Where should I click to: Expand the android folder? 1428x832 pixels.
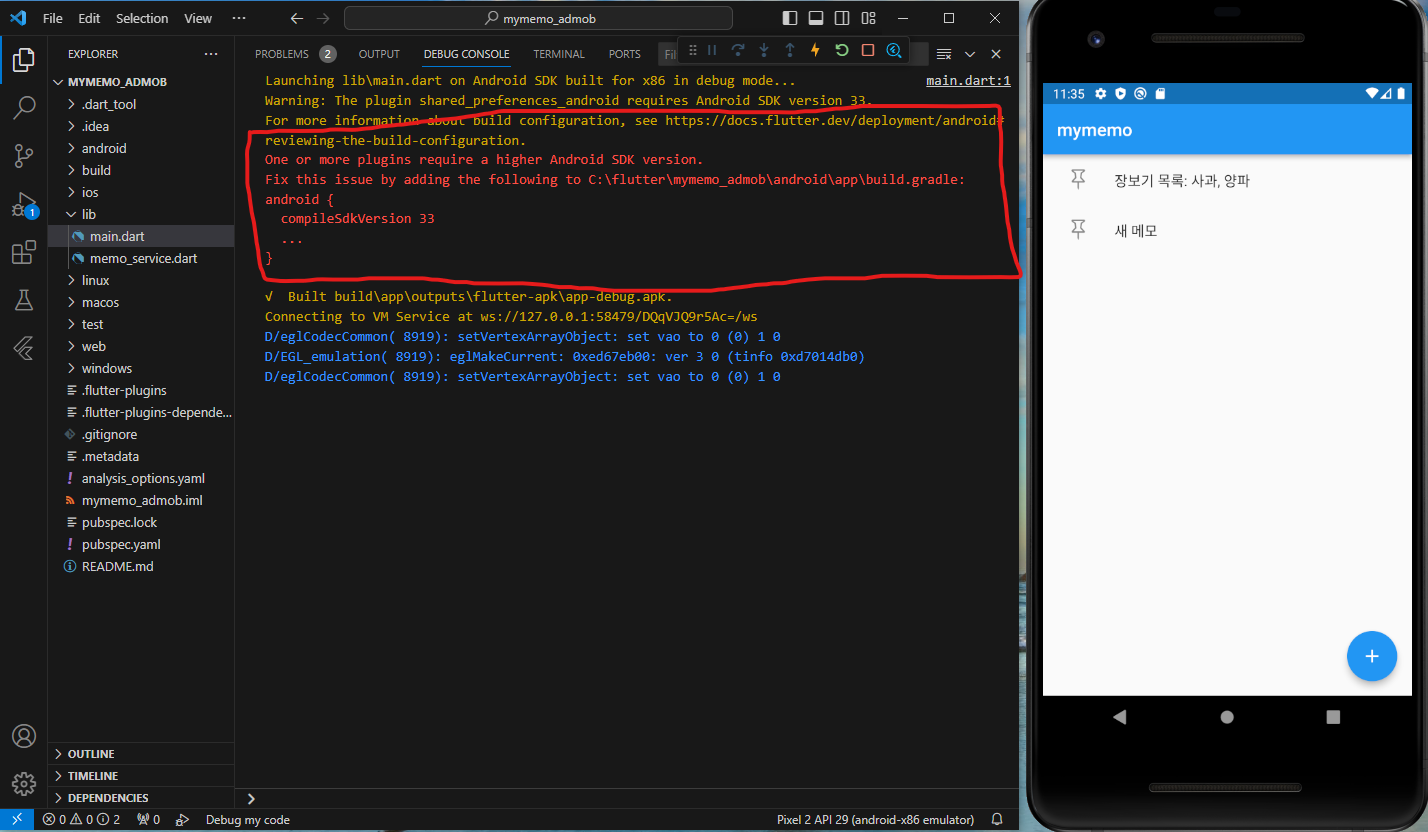click(141, 148)
